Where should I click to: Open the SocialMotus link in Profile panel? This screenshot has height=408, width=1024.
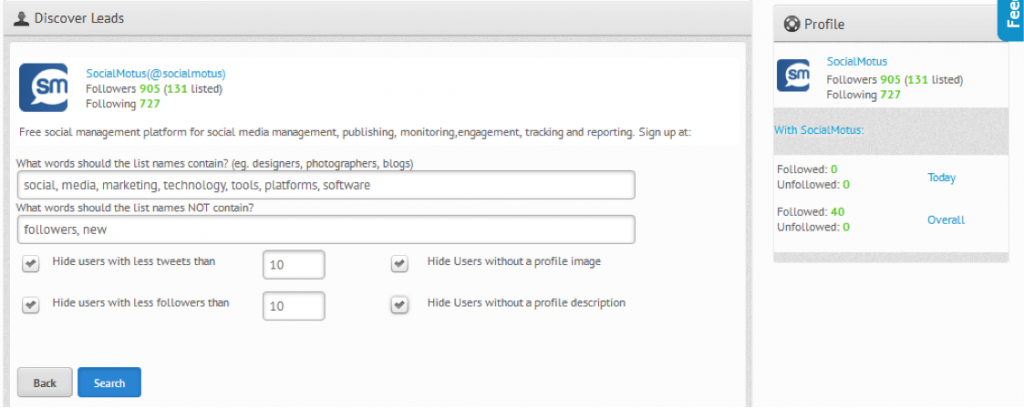pyautogui.click(x=857, y=62)
